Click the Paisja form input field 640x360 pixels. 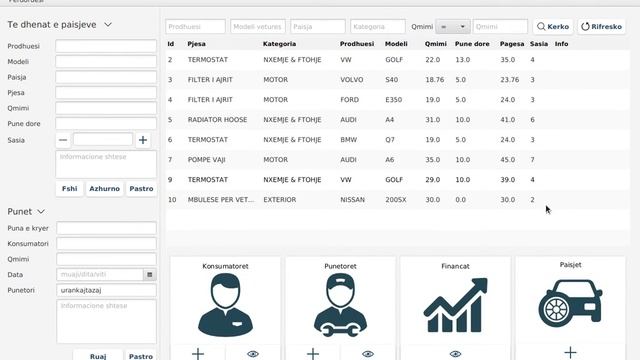[106, 77]
